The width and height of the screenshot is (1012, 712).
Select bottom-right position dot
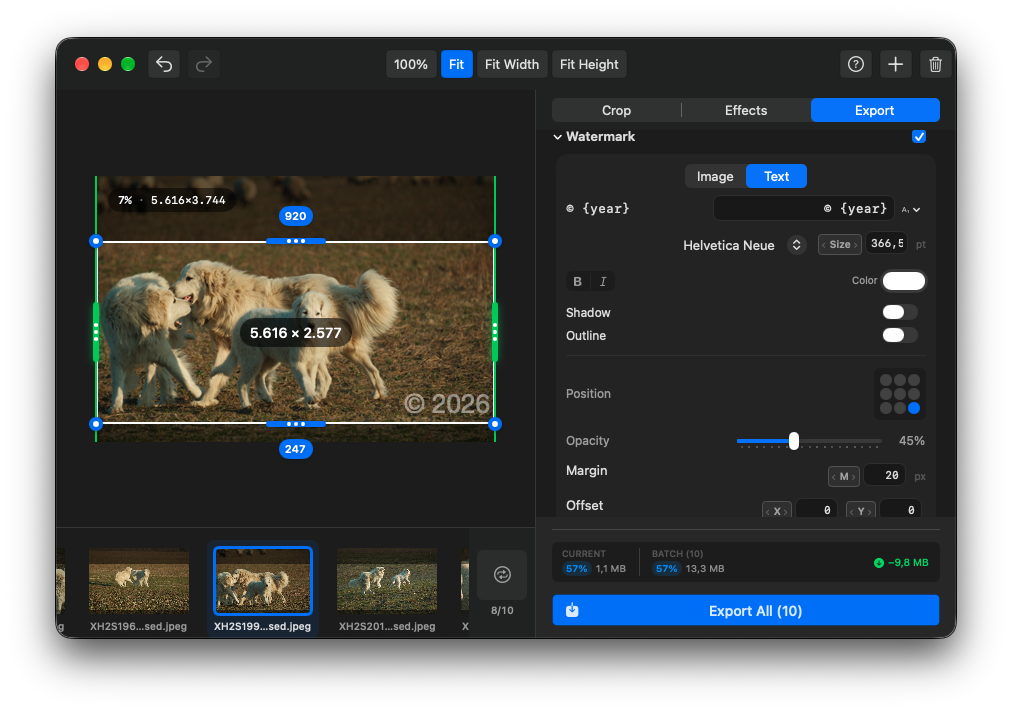point(914,408)
